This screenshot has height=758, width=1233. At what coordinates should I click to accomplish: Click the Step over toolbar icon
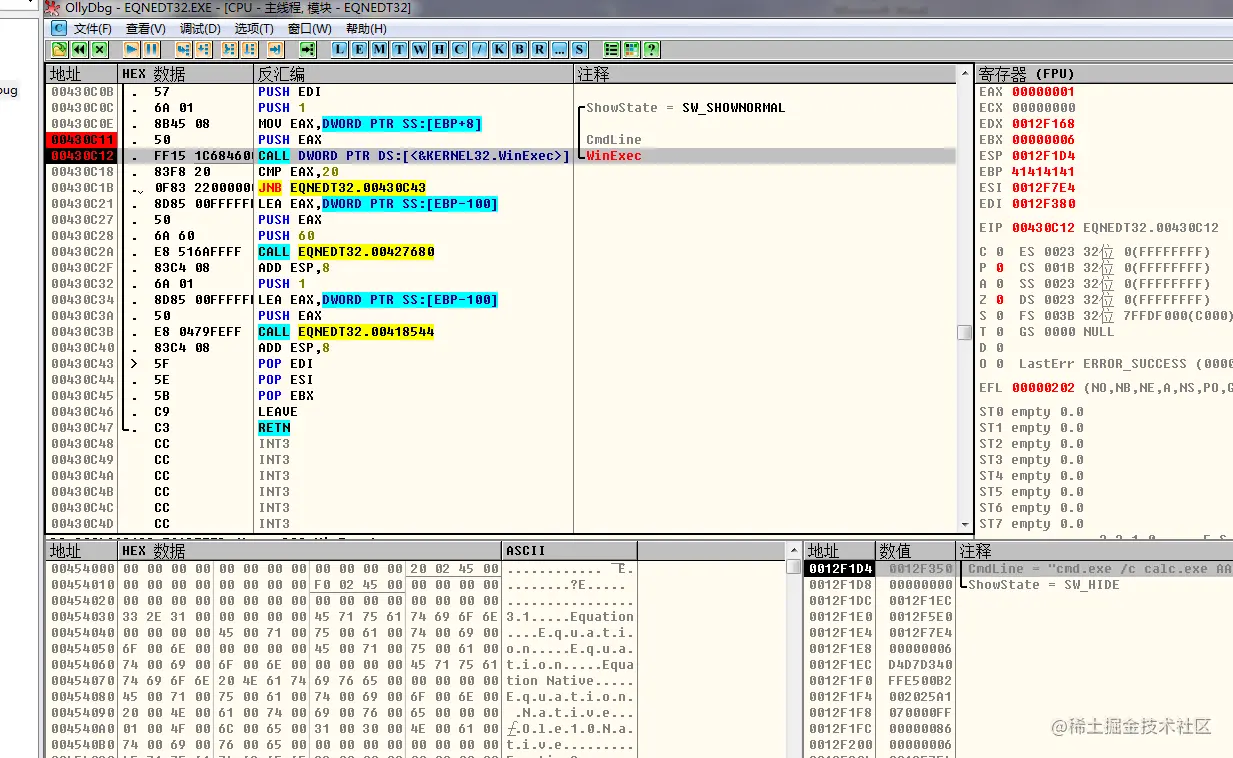pyautogui.click(x=202, y=49)
